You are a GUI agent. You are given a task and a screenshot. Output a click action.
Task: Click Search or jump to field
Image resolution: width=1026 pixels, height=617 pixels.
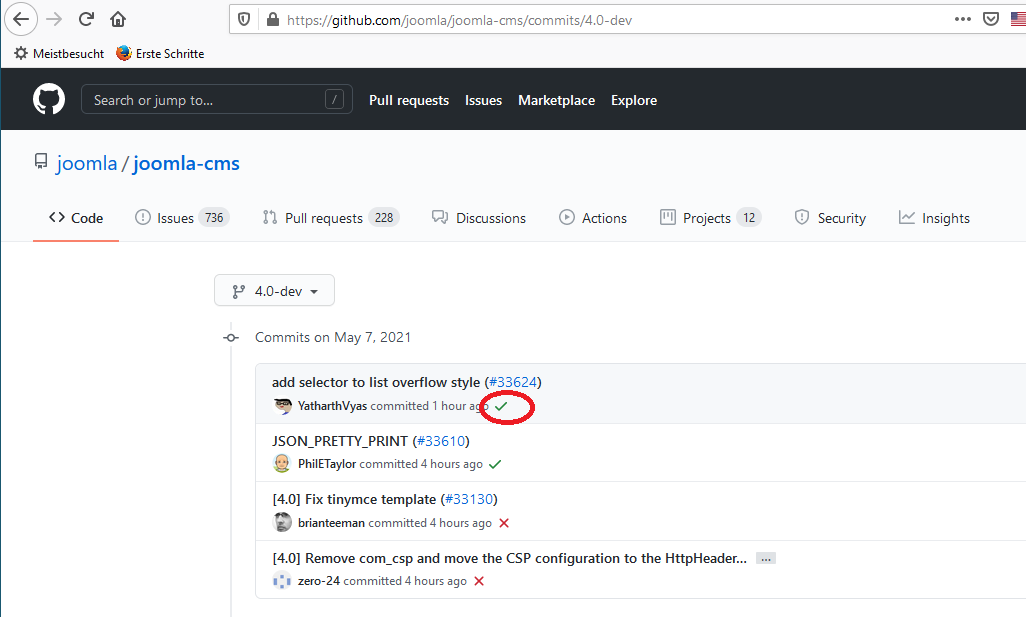point(217,99)
